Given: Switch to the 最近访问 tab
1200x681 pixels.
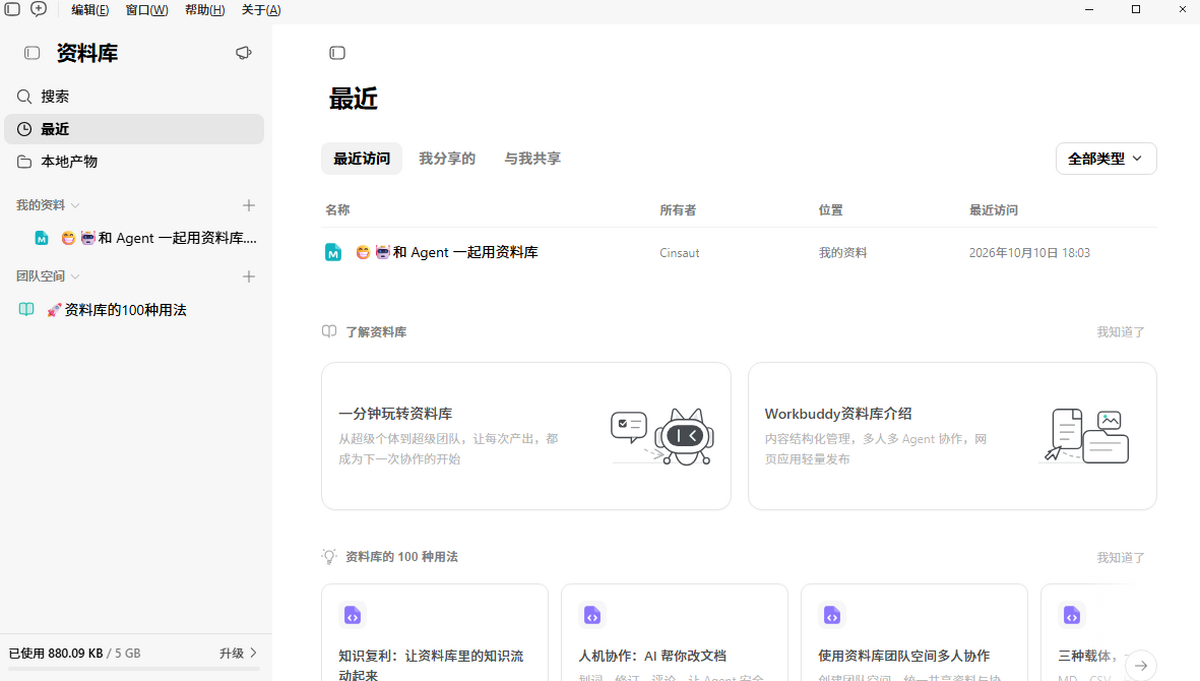Looking at the screenshot, I should pos(362,159).
